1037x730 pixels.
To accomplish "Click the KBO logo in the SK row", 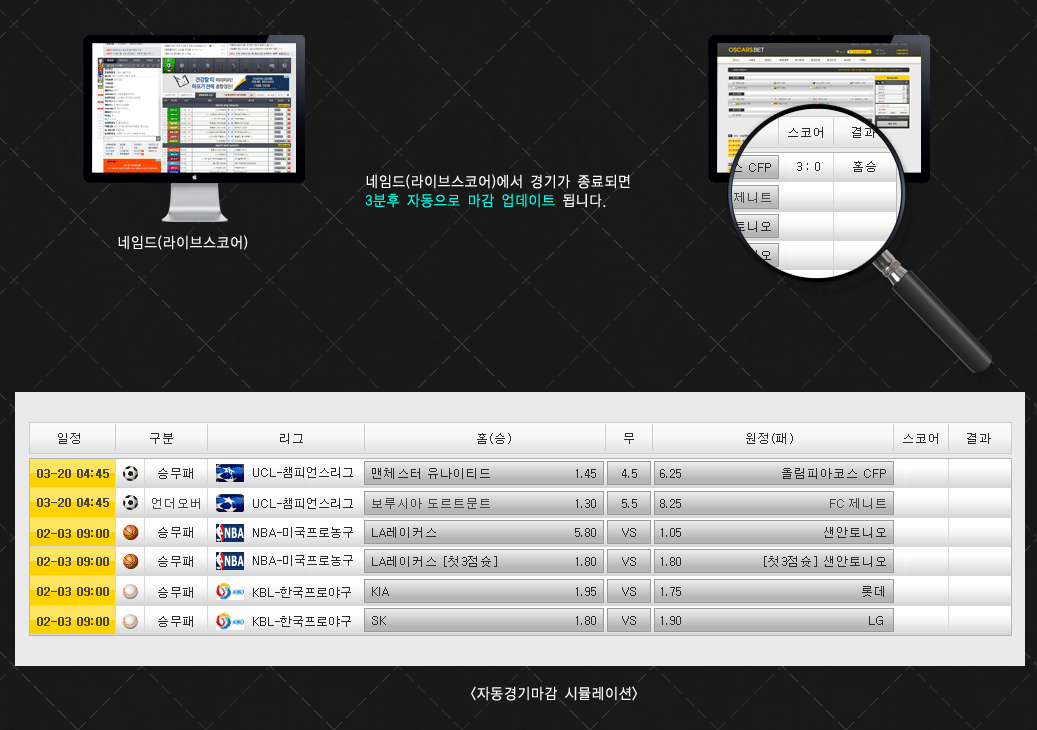I will tap(229, 621).
